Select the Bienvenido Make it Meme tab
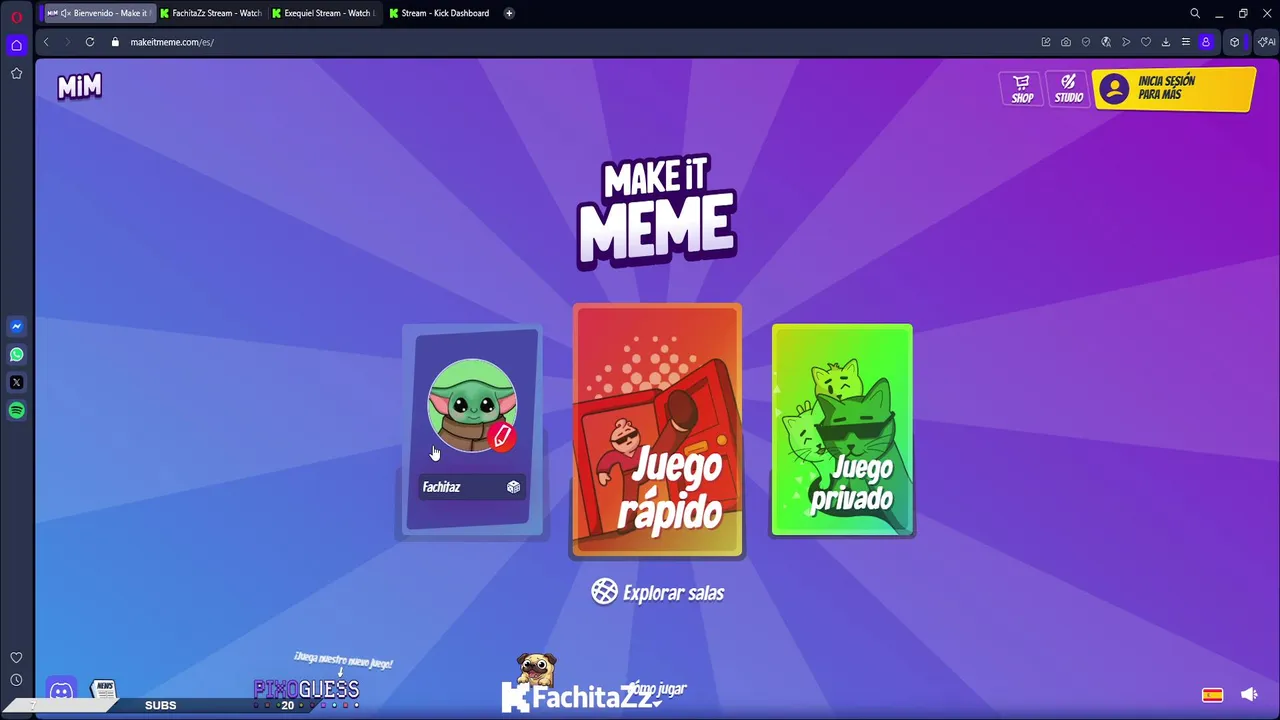 click(x=98, y=13)
